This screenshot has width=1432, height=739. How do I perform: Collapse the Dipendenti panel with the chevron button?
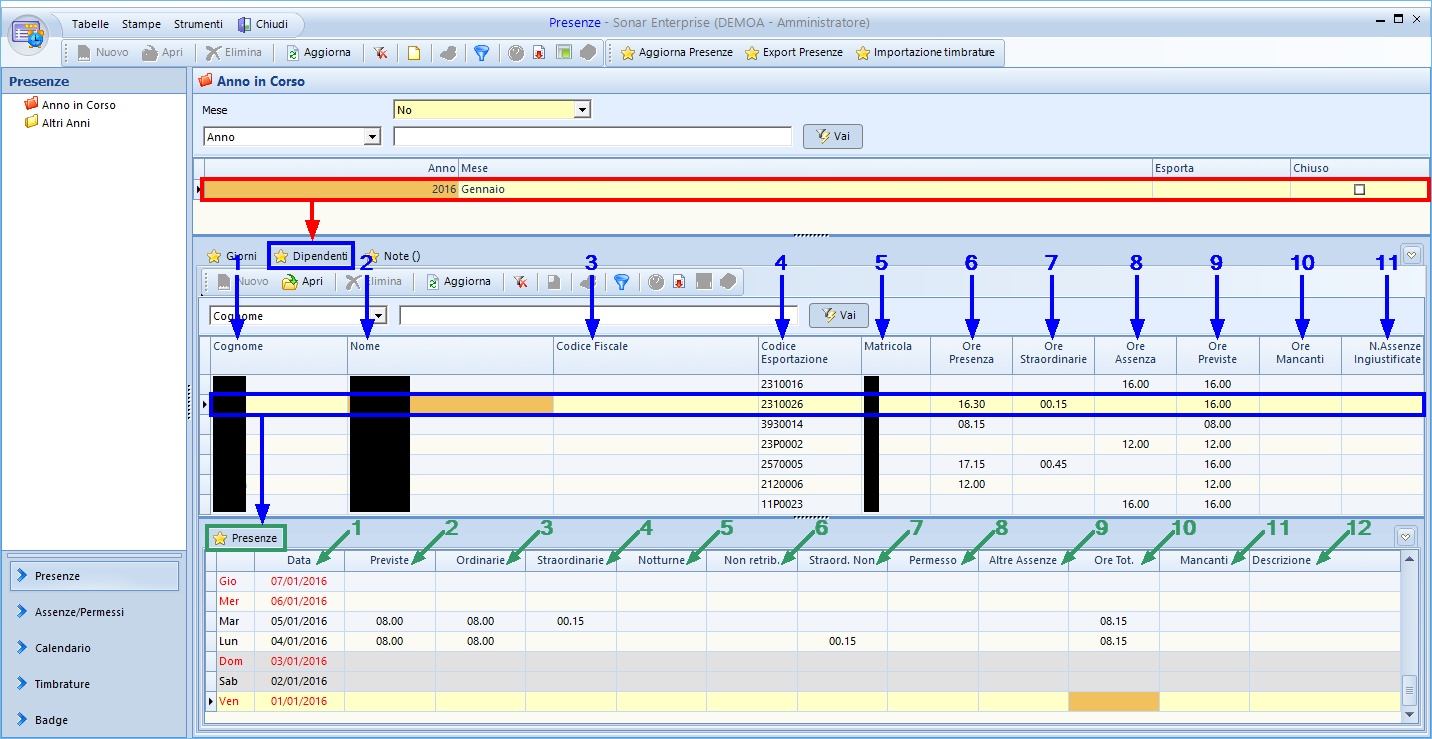click(1411, 255)
